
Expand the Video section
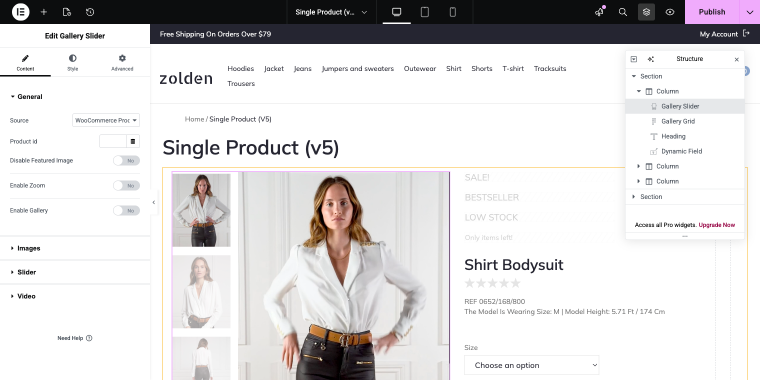click(x=75, y=296)
